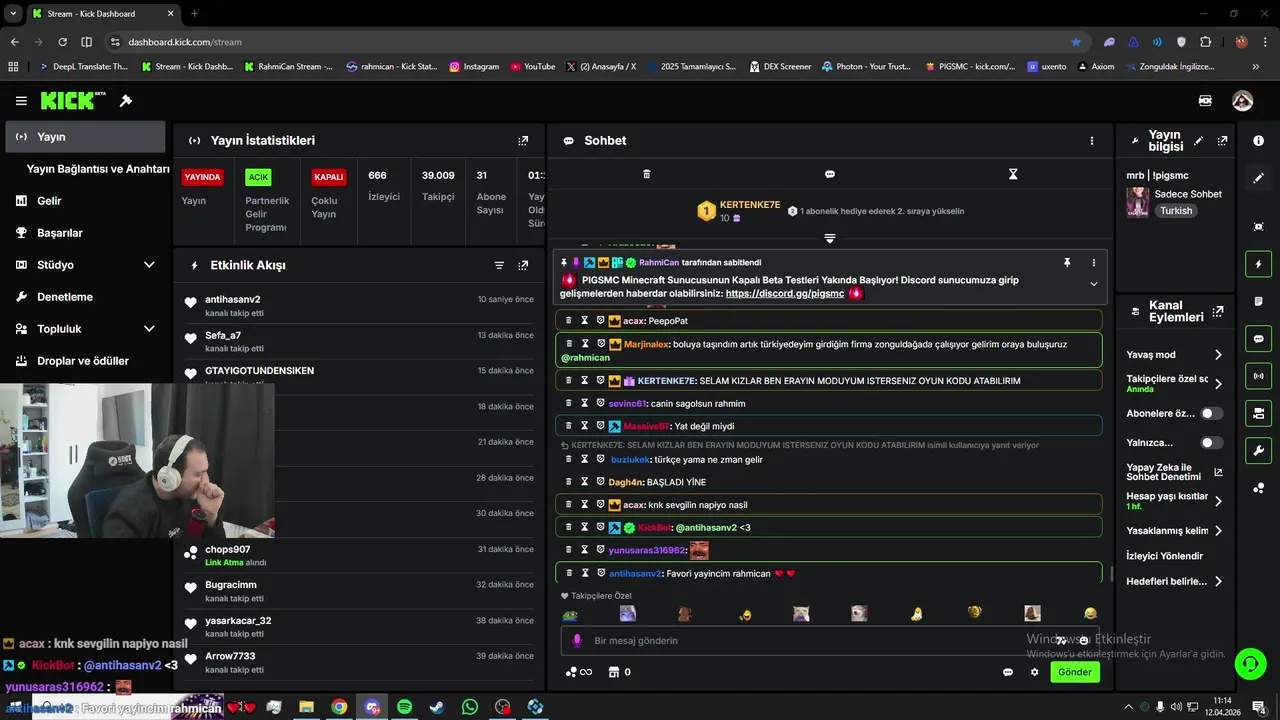Click chops907 in the activity feed
The height and width of the screenshot is (720, 1280).
[x=228, y=550]
